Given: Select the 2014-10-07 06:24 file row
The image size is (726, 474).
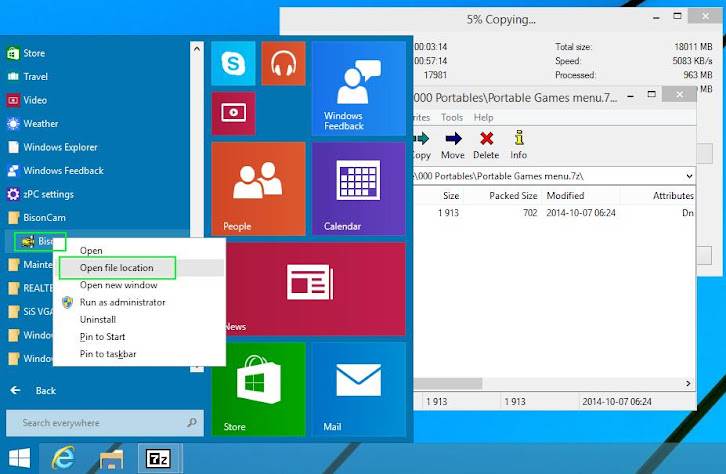Looking at the screenshot, I should click(x=554, y=213).
